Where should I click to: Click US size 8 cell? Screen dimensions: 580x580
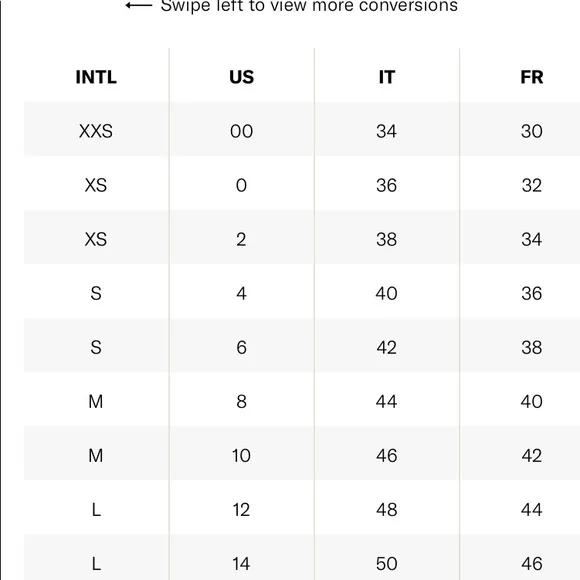click(x=242, y=401)
